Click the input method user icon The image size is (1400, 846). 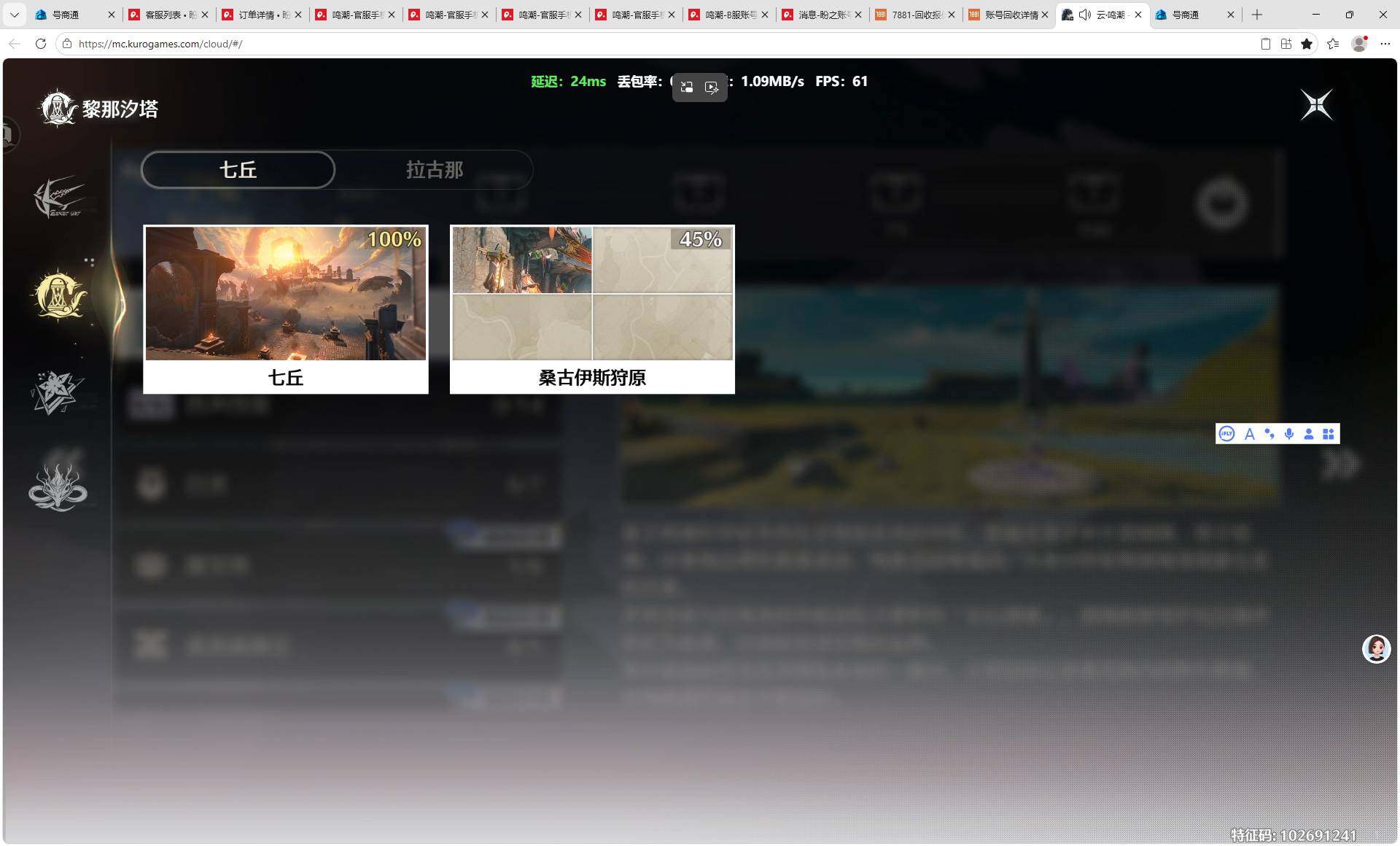[x=1309, y=434]
